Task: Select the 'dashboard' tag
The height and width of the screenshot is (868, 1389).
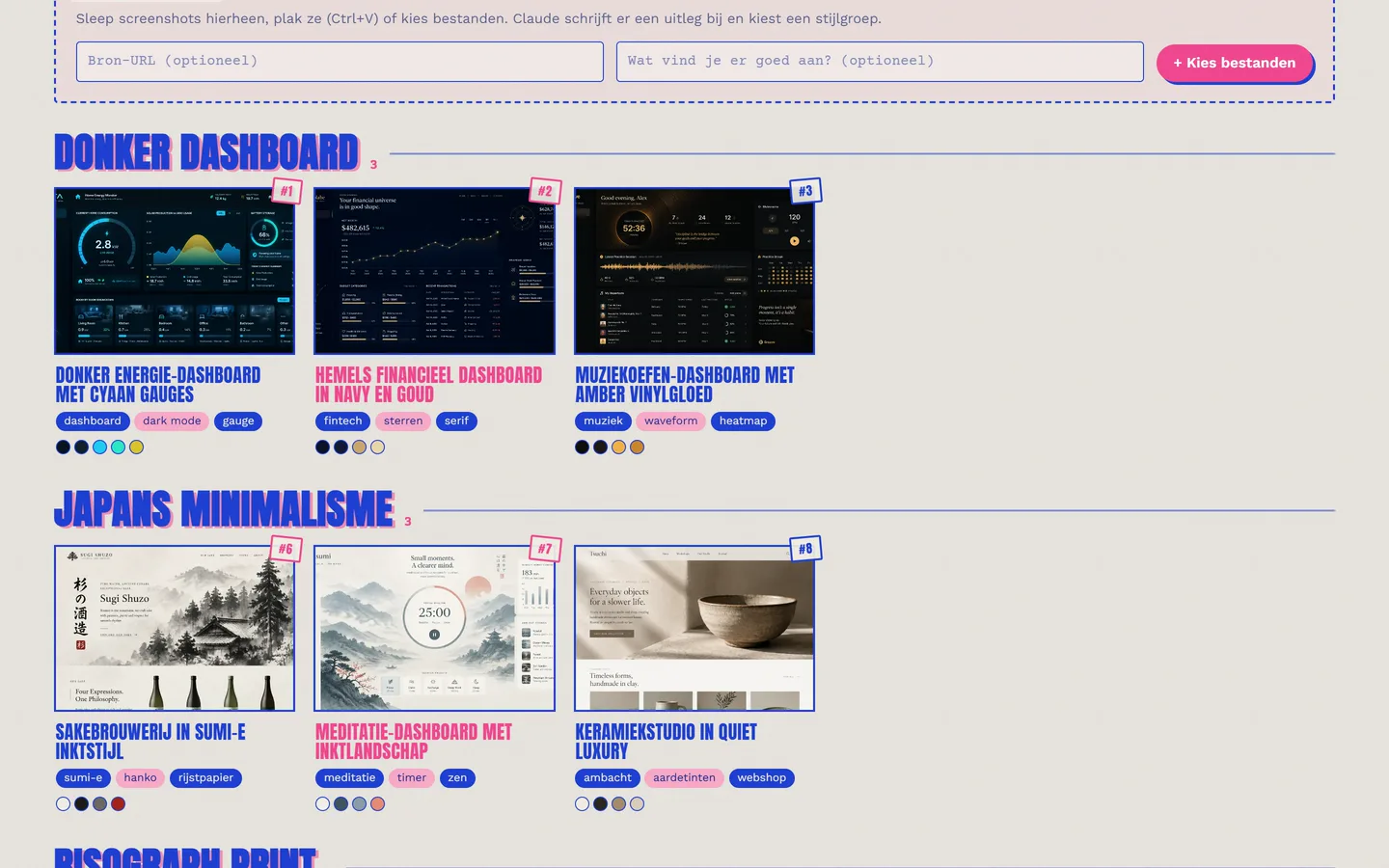Action: click(93, 421)
